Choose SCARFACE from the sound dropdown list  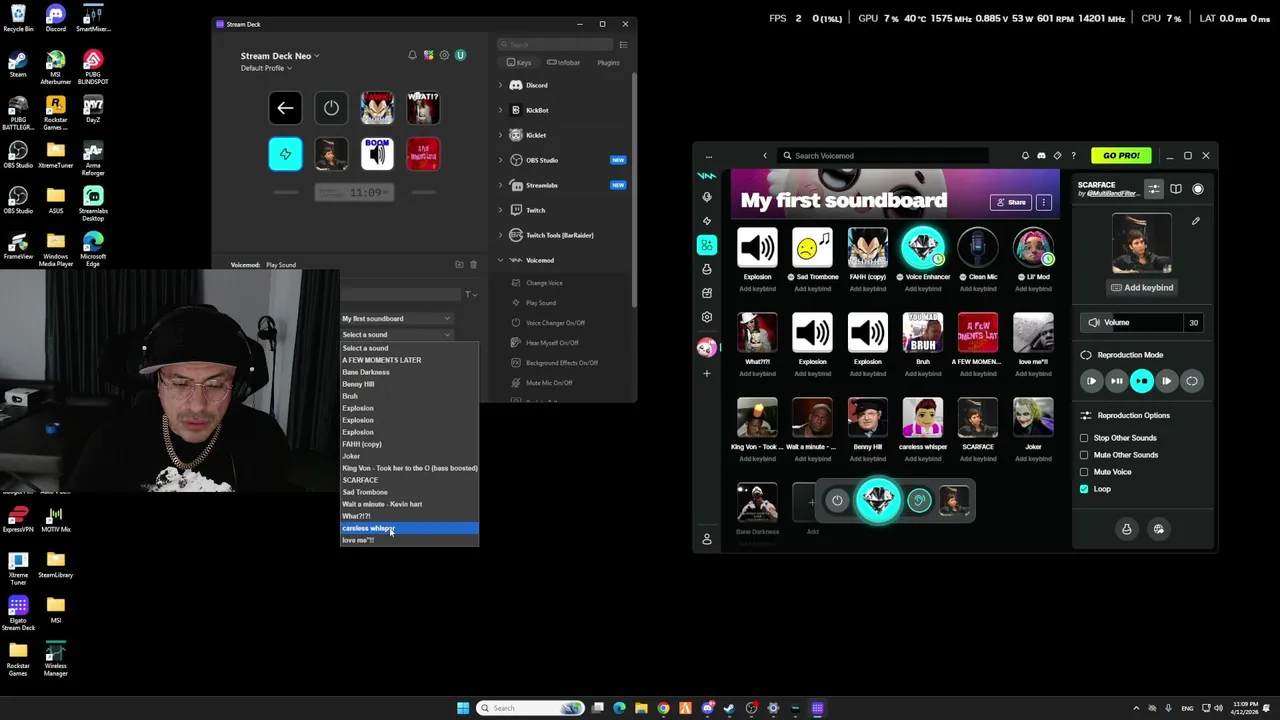pyautogui.click(x=409, y=480)
